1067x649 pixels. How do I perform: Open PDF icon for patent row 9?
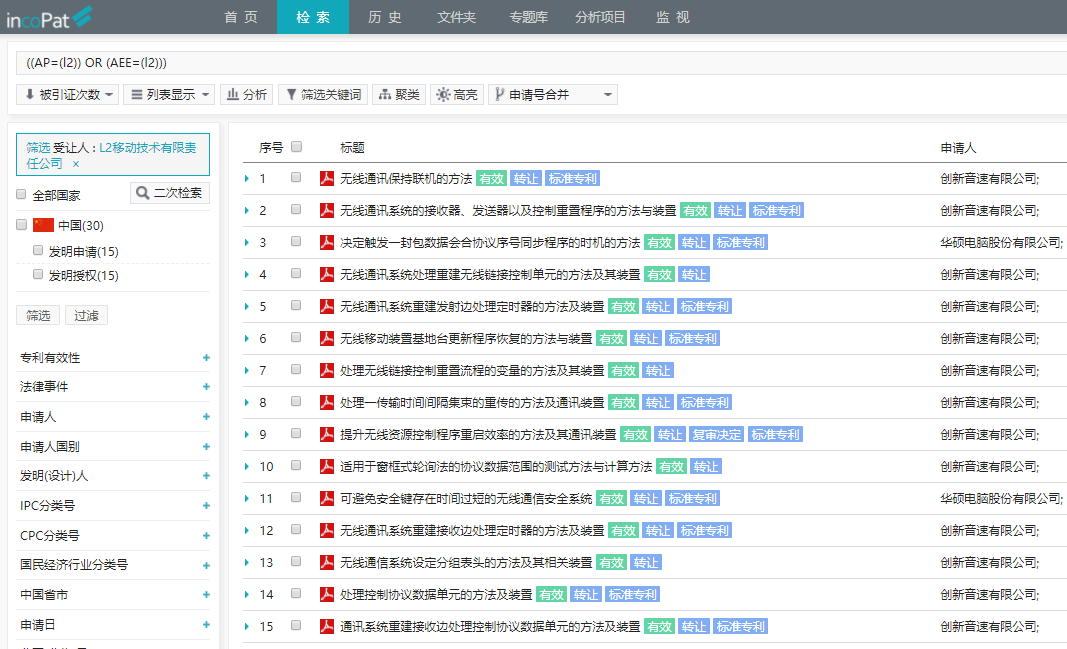[326, 434]
